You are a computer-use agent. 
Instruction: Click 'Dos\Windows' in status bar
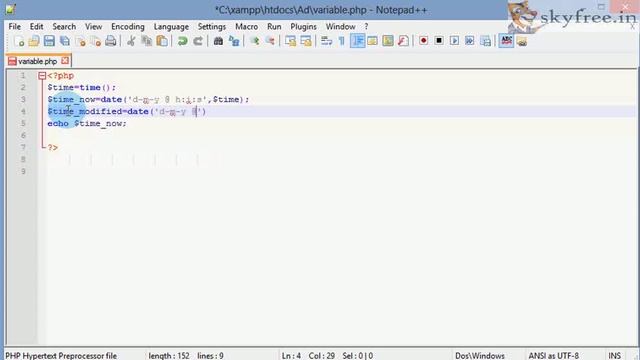480,356
